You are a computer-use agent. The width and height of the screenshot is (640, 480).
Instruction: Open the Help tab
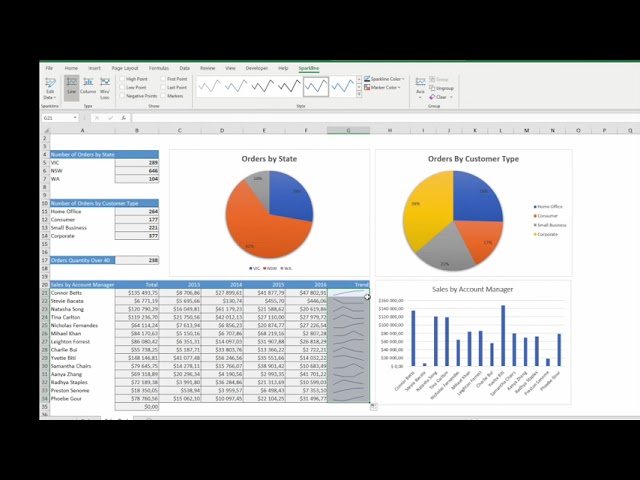283,68
